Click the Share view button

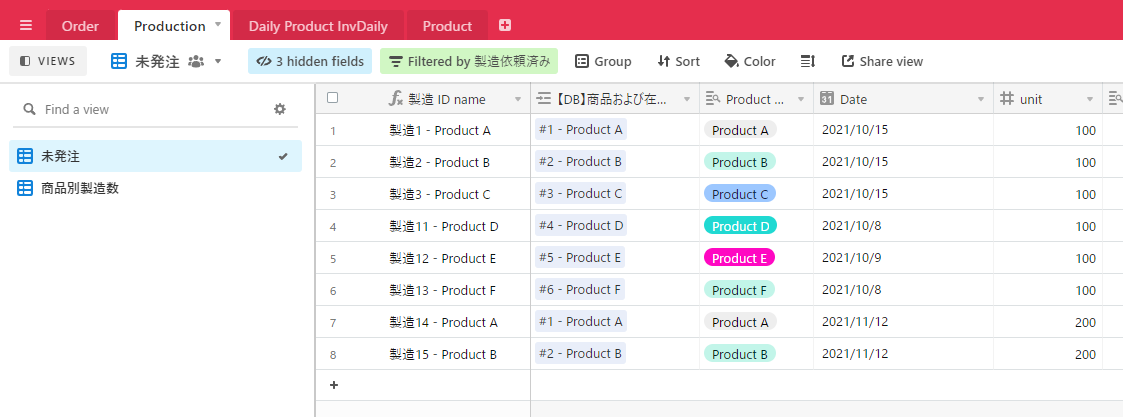(882, 62)
